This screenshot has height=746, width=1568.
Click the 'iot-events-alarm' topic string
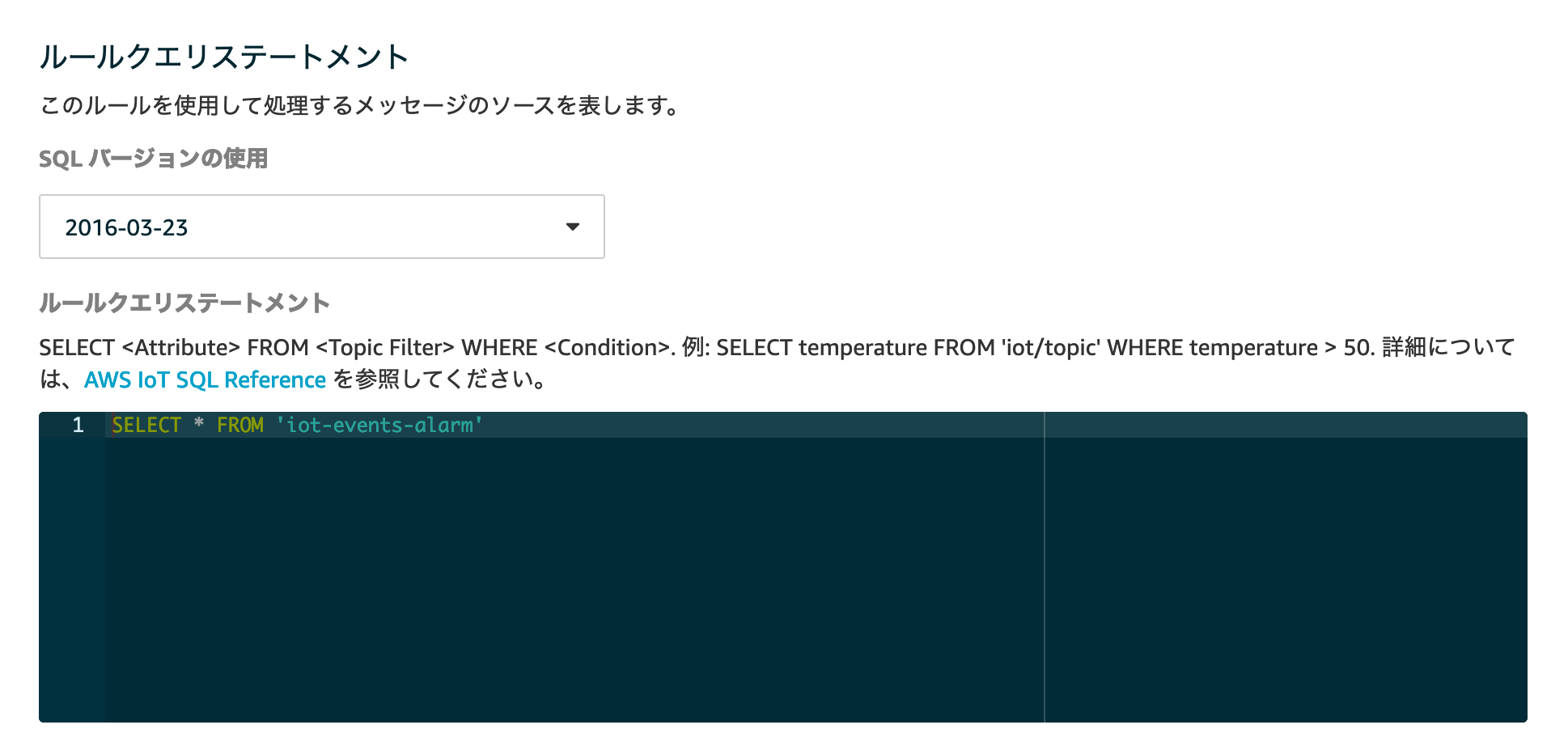click(x=379, y=425)
